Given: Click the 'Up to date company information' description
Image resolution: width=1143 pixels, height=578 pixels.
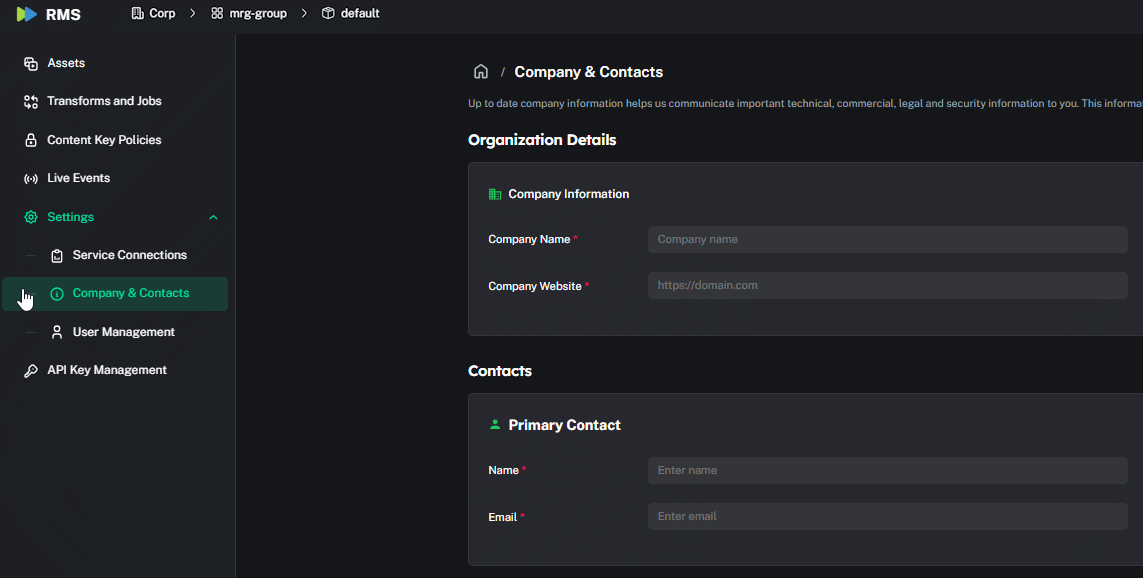Looking at the screenshot, I should tap(805, 104).
